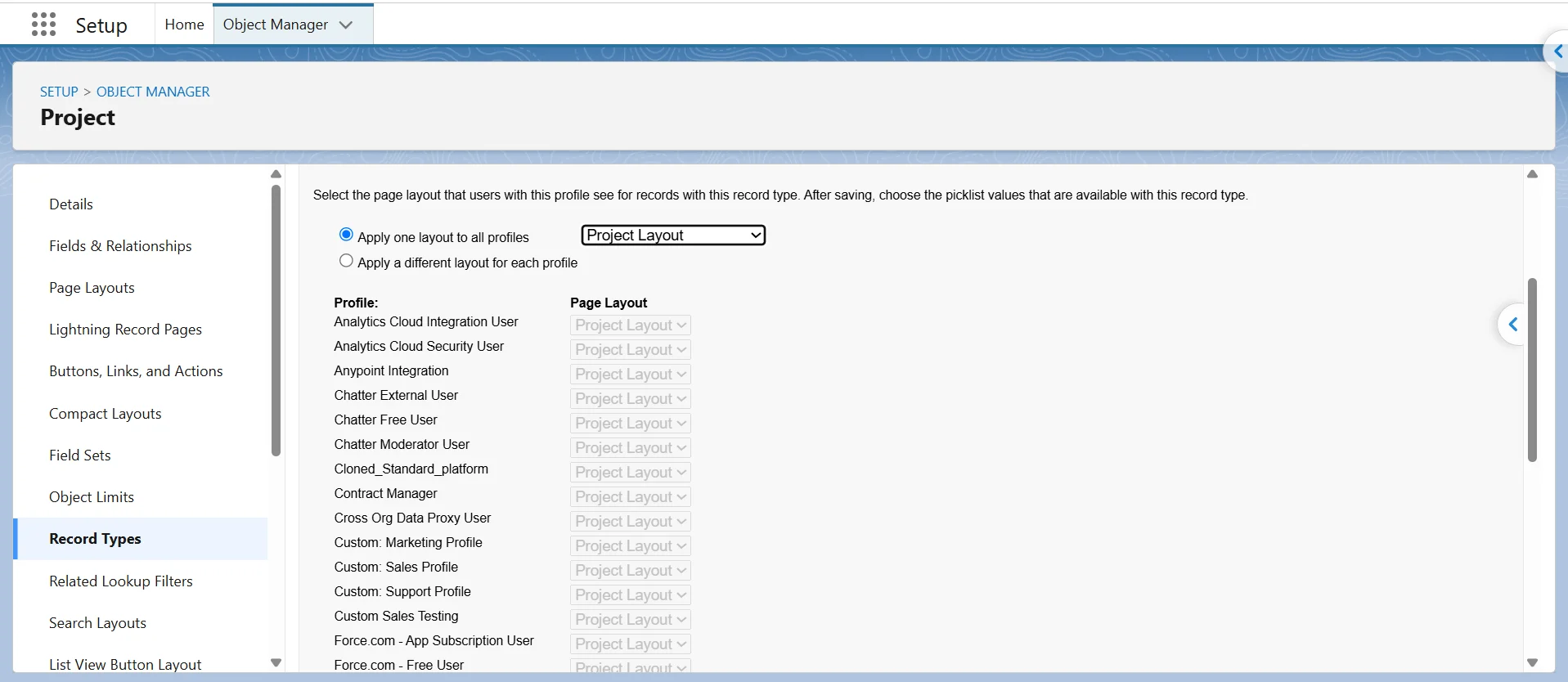Open the main Project Layout dropdown
This screenshot has width=1568, height=682.
(673, 236)
